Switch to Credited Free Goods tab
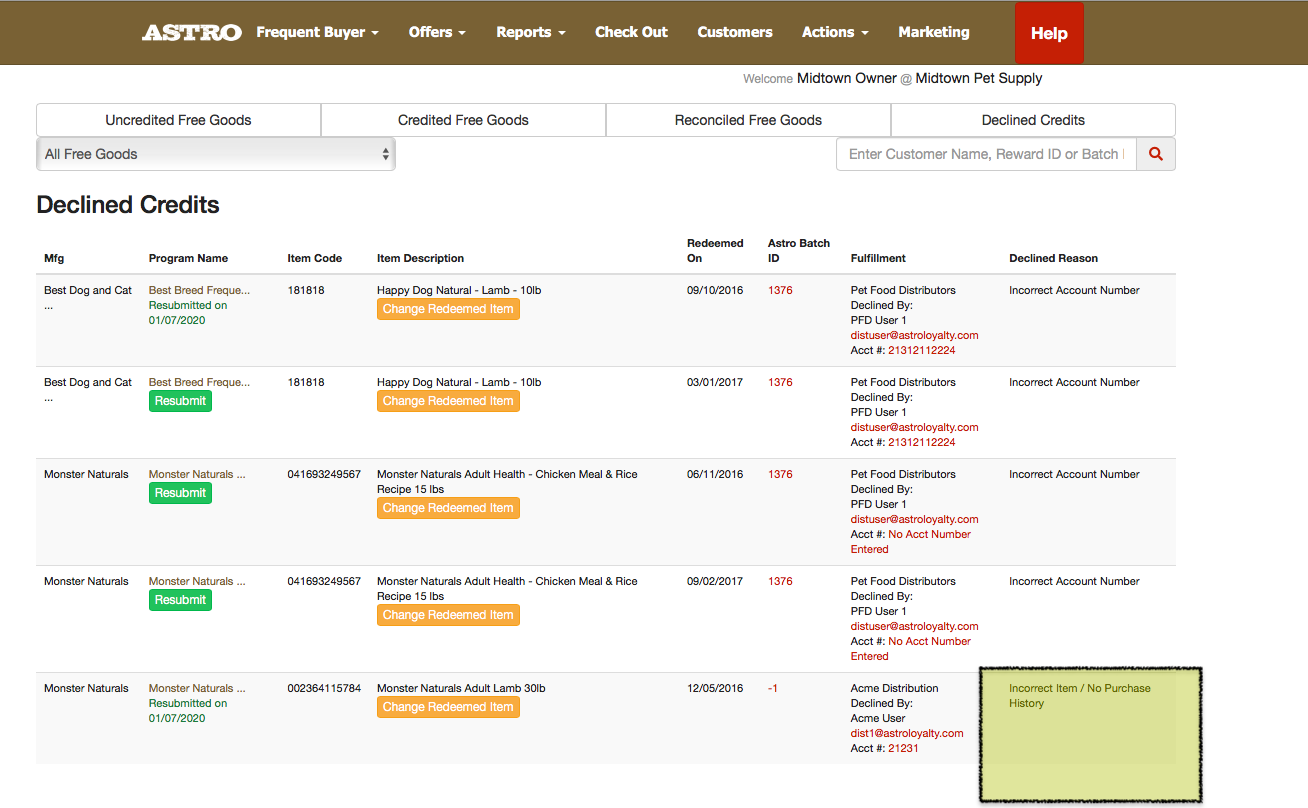The width and height of the screenshot is (1308, 808). pos(463,120)
